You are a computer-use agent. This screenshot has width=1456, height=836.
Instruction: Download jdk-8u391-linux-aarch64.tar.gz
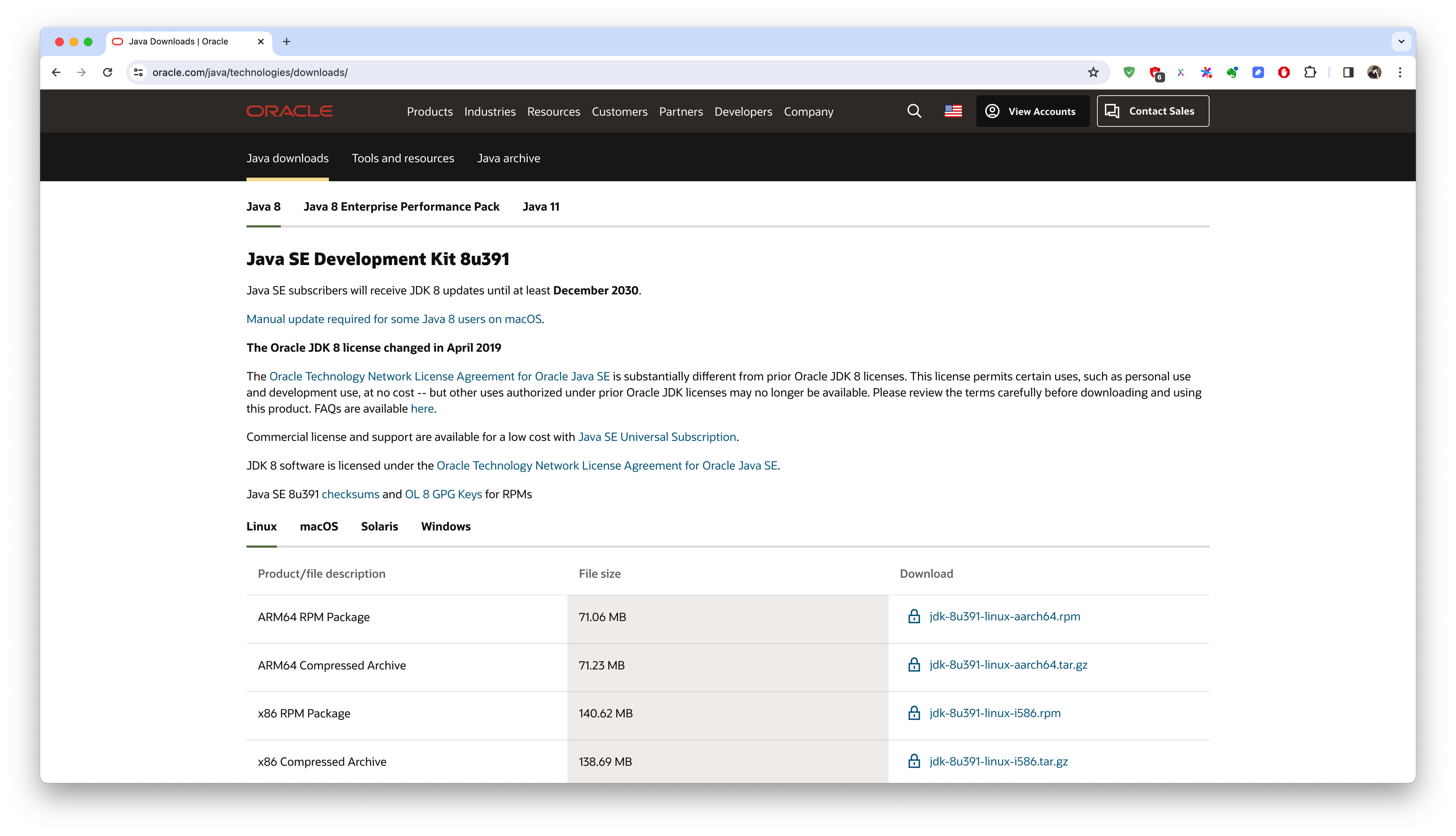(1008, 664)
